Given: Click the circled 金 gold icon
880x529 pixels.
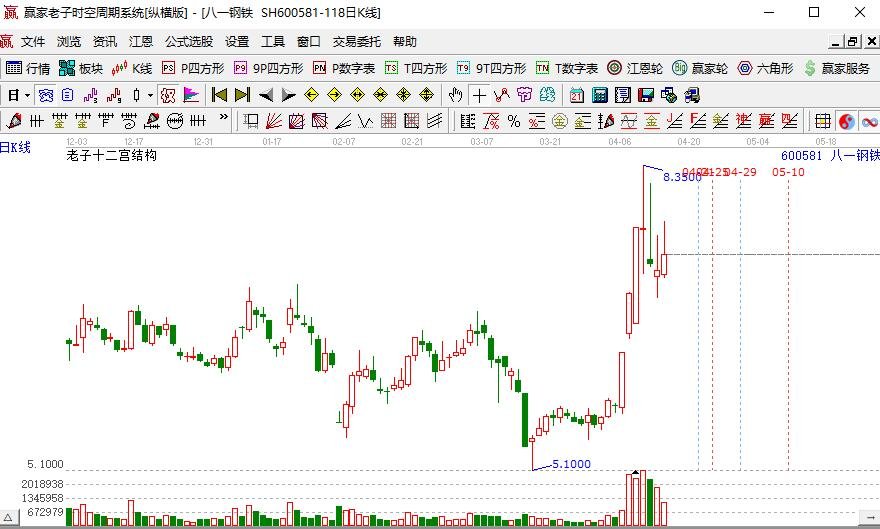Looking at the screenshot, I should [560, 121].
